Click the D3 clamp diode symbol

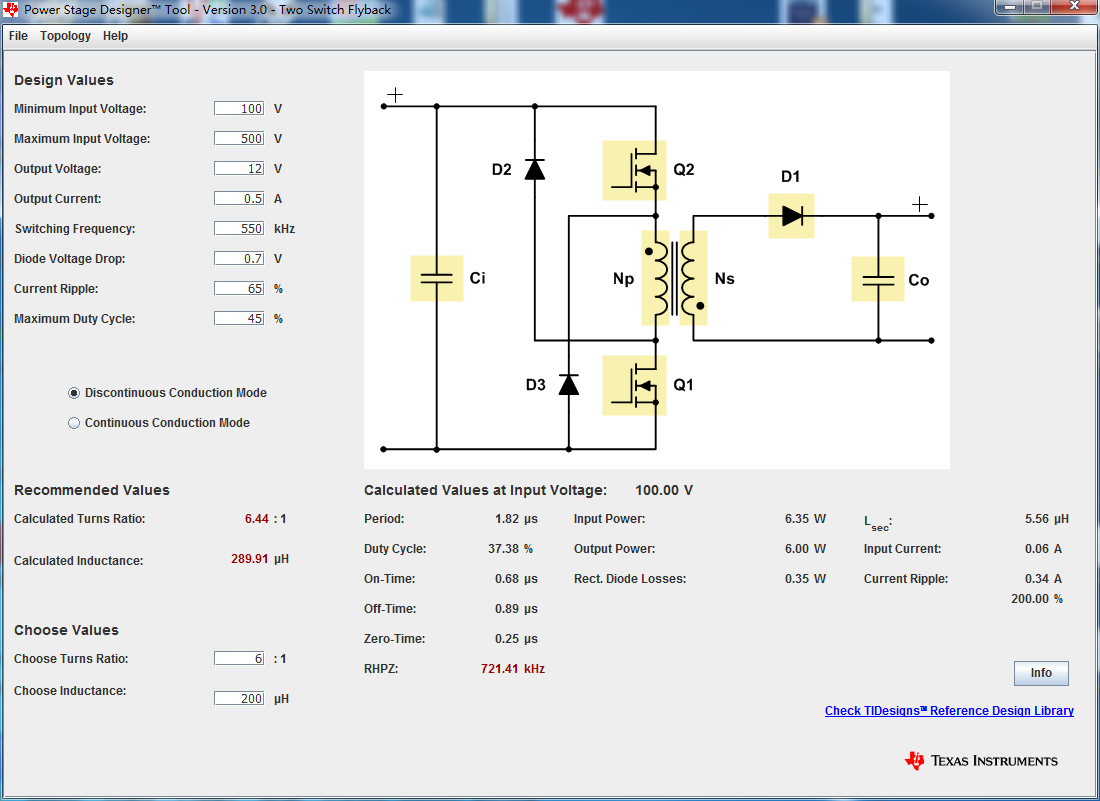[568, 384]
